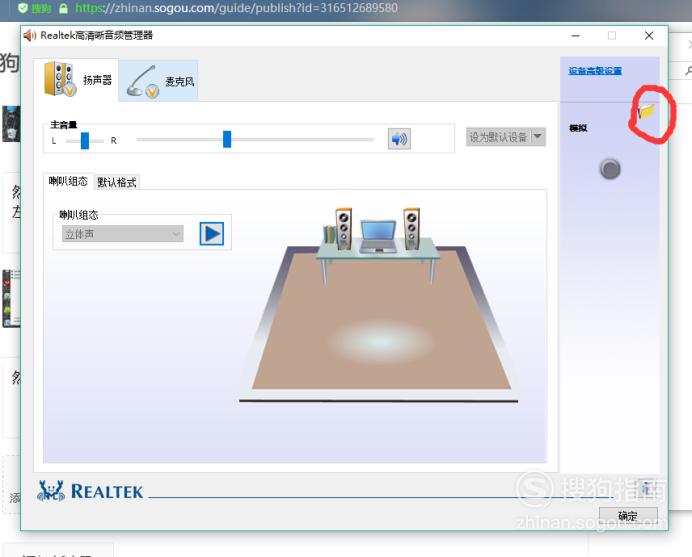Minimize the Realtek audio manager window
692x557 pixels.
point(575,36)
